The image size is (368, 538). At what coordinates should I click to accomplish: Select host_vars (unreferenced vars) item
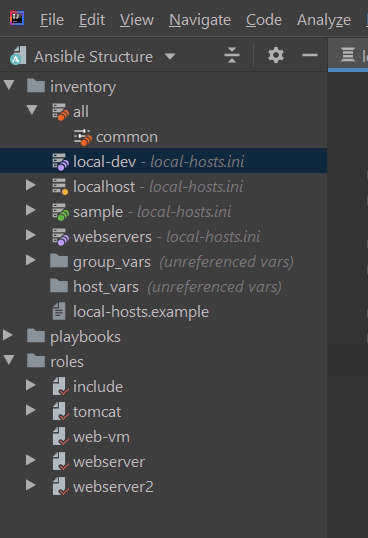(x=177, y=287)
